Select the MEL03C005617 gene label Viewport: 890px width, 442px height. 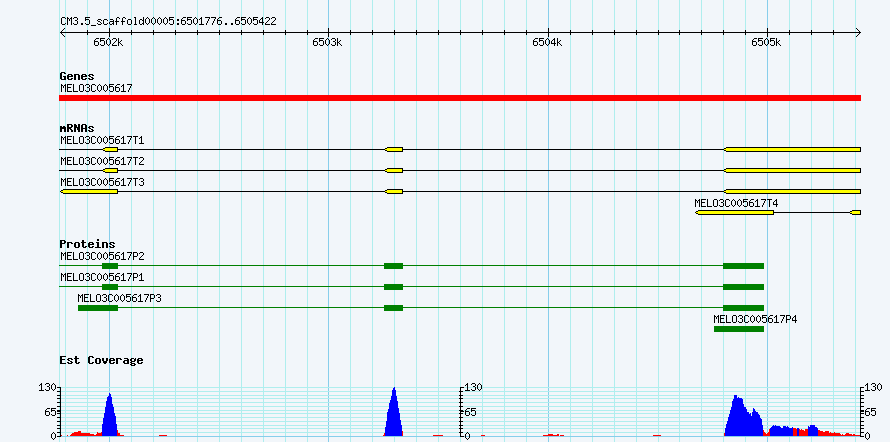click(x=96, y=88)
